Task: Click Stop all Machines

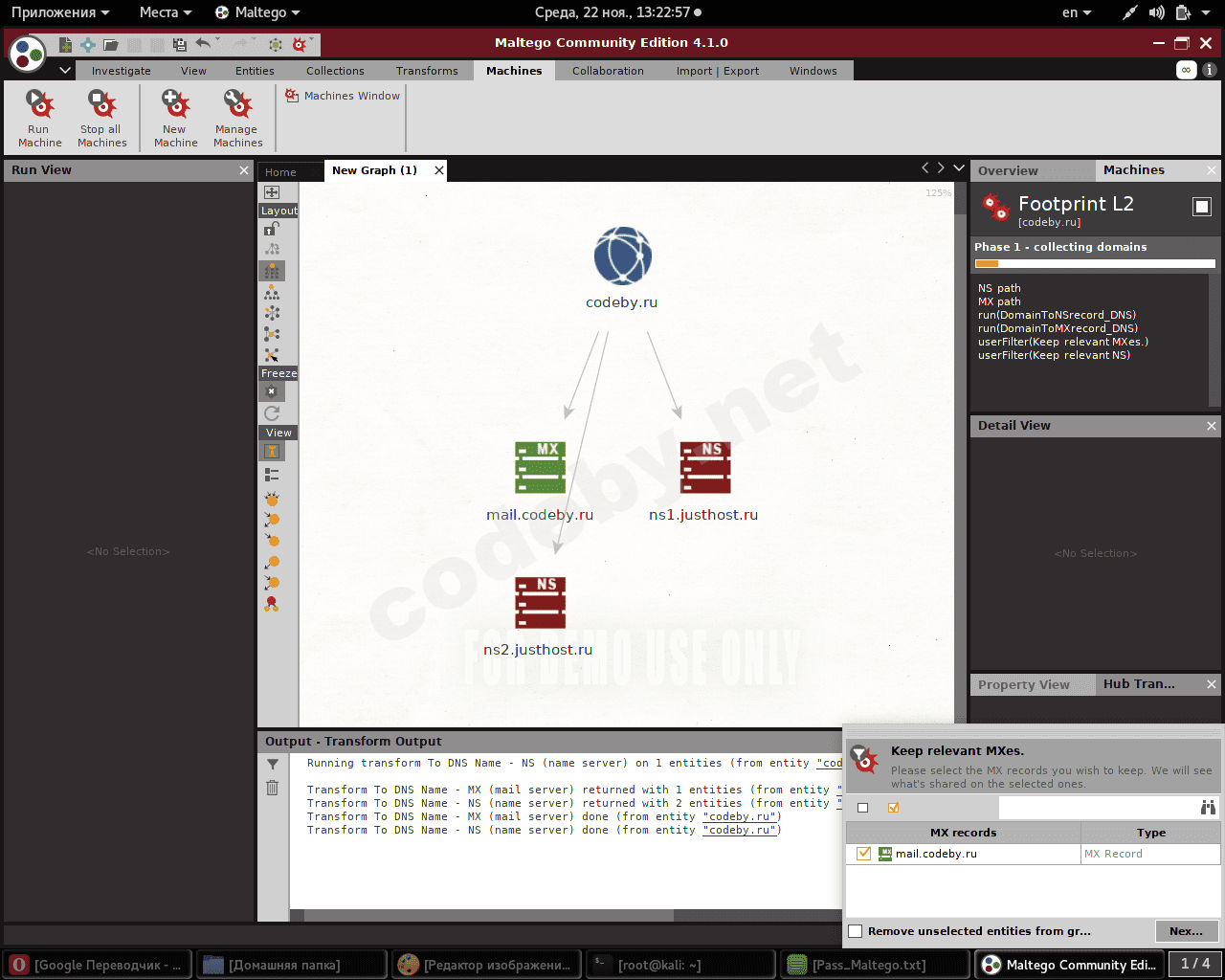Action: tap(101, 118)
